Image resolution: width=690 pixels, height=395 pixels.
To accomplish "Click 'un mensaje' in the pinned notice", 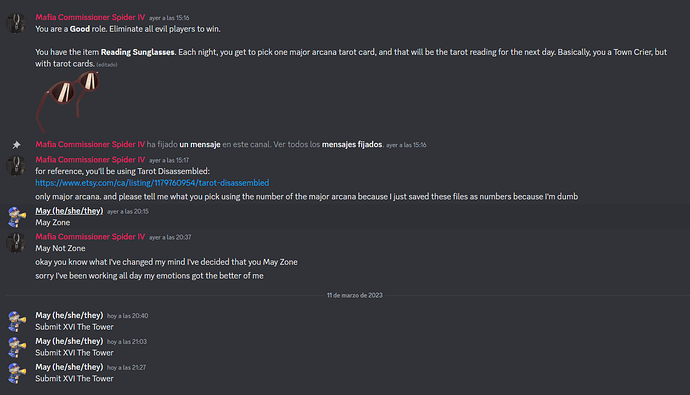I will point(200,145).
